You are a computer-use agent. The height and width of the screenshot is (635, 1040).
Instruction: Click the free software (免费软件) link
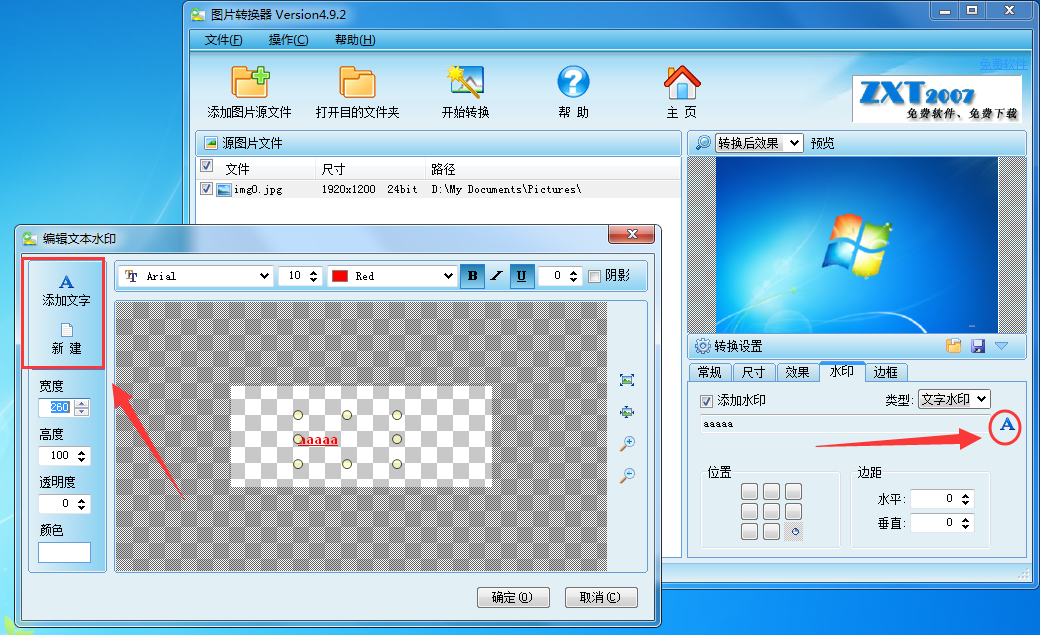(x=1004, y=64)
